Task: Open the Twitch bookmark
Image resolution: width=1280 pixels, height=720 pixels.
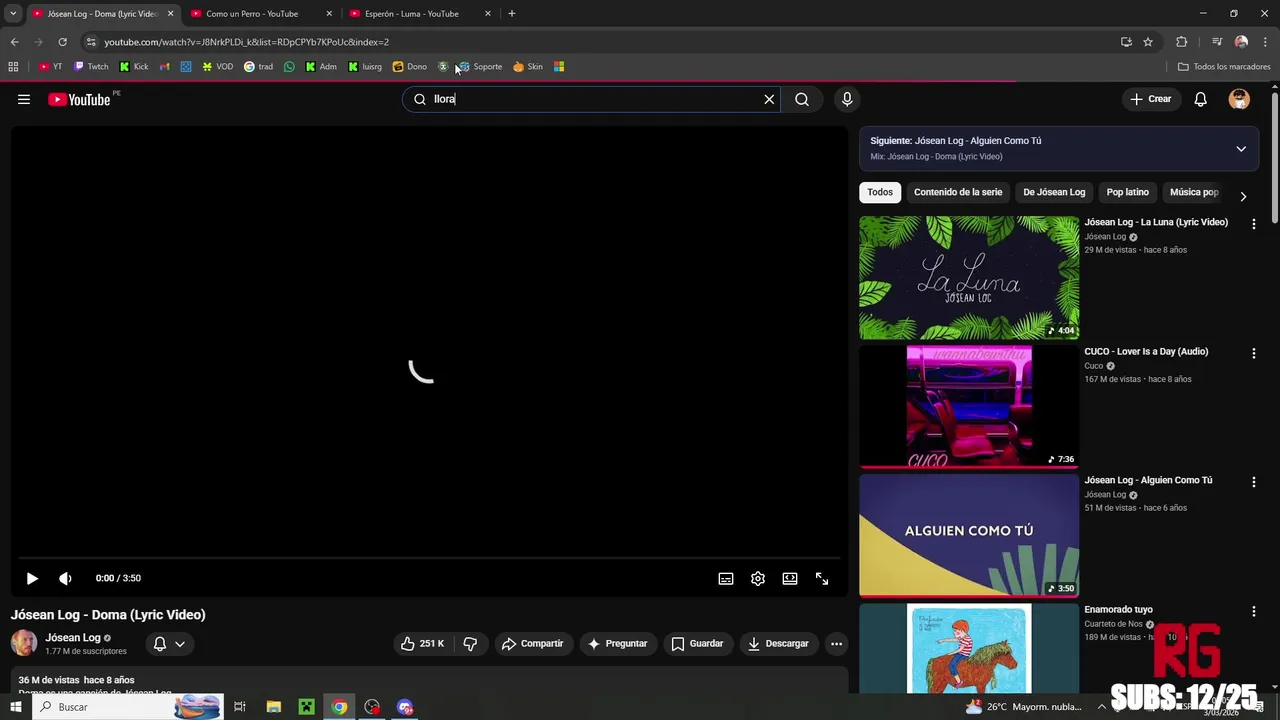Action: point(91,67)
